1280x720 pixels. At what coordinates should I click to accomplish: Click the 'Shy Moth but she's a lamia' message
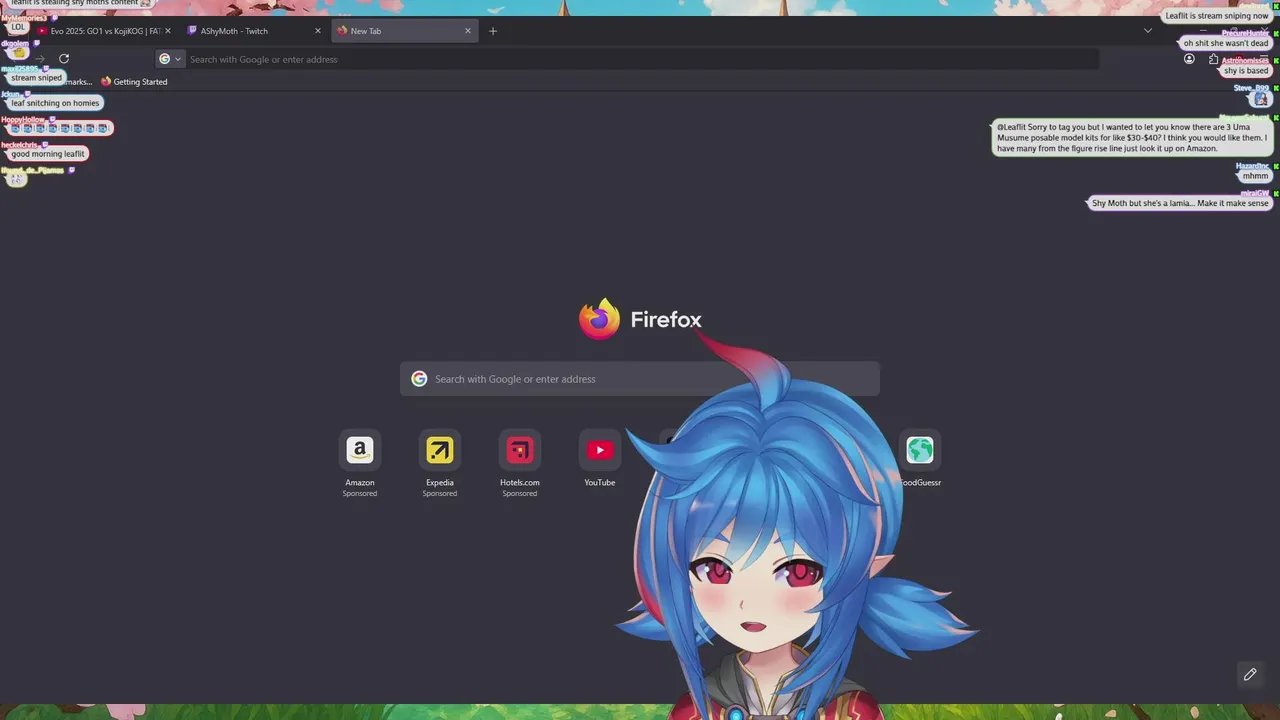pyautogui.click(x=1180, y=203)
